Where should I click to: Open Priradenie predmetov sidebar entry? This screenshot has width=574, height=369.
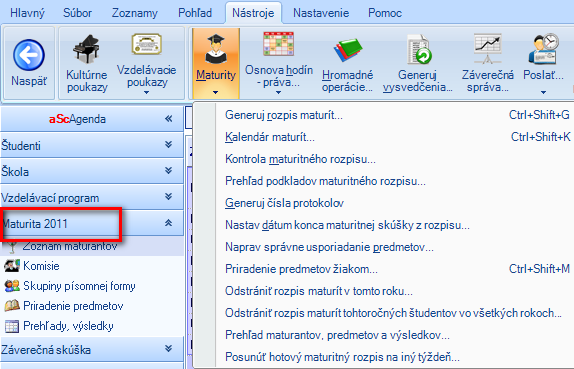[73, 306]
